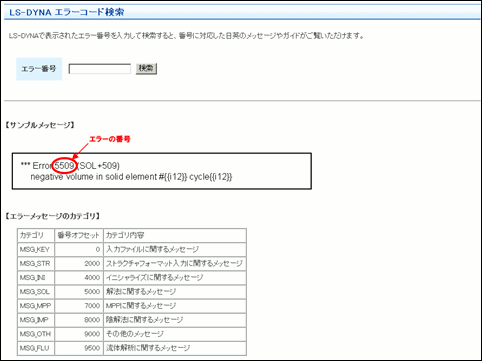This screenshot has height=362, width=483.
Task: Click the エラー番号 label
Action: tap(39, 69)
